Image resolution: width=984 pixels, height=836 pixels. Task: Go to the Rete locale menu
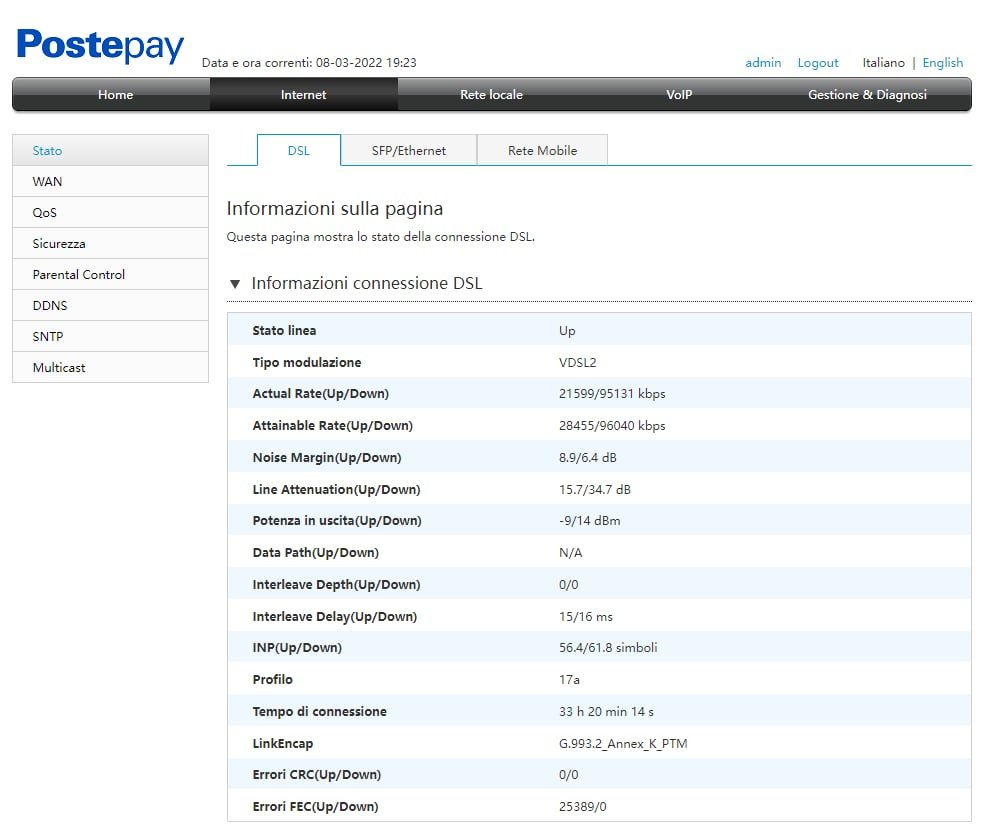point(491,95)
